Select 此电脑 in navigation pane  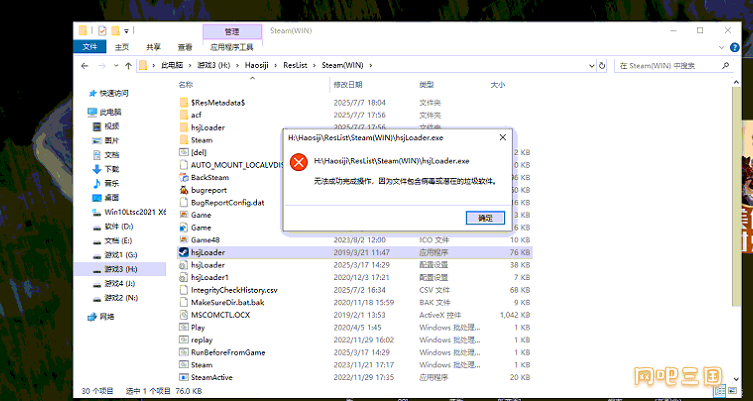pos(110,112)
